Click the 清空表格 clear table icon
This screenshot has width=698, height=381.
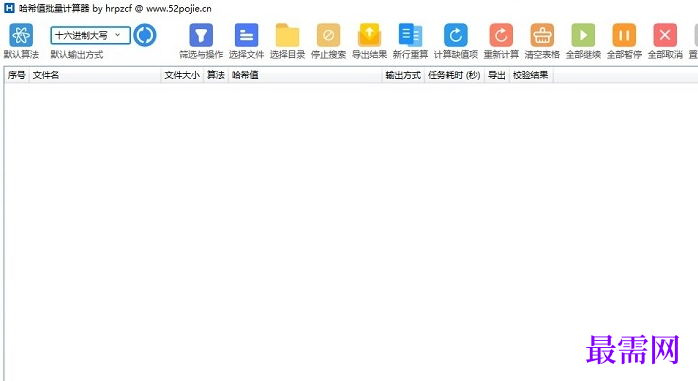pos(542,35)
